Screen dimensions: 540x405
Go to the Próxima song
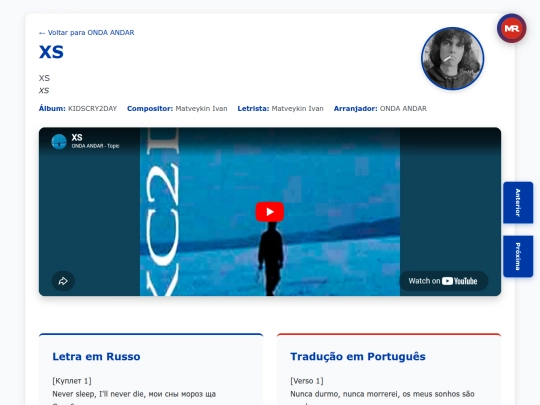518,256
